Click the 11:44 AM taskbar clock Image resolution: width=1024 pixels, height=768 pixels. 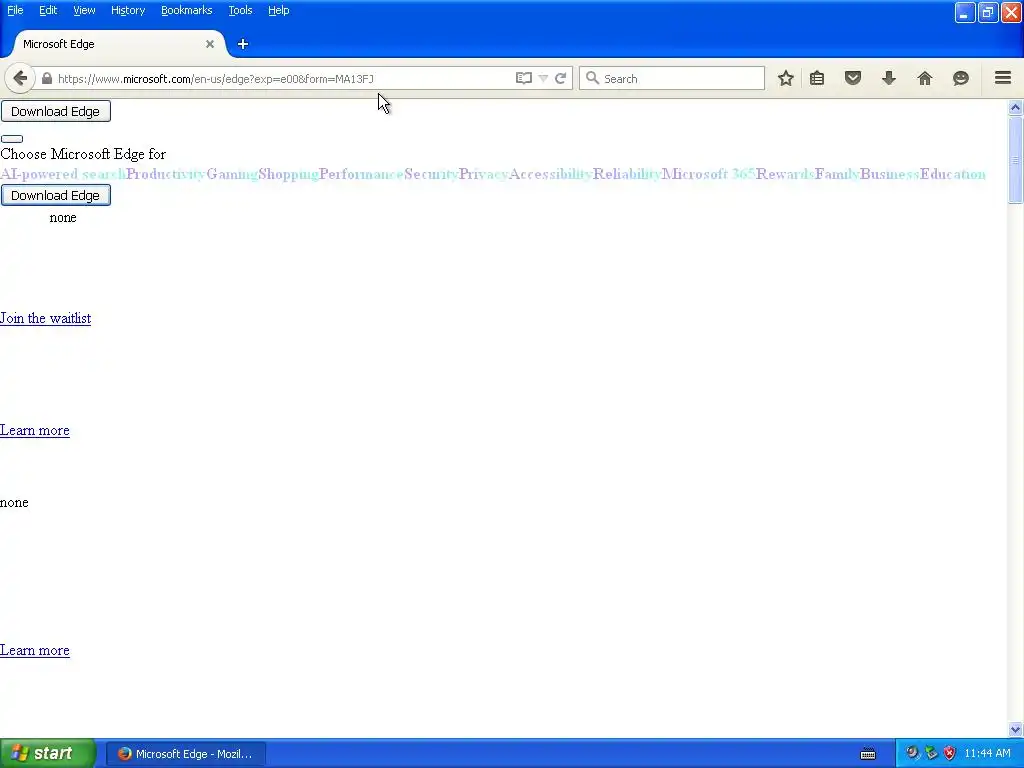tap(987, 754)
